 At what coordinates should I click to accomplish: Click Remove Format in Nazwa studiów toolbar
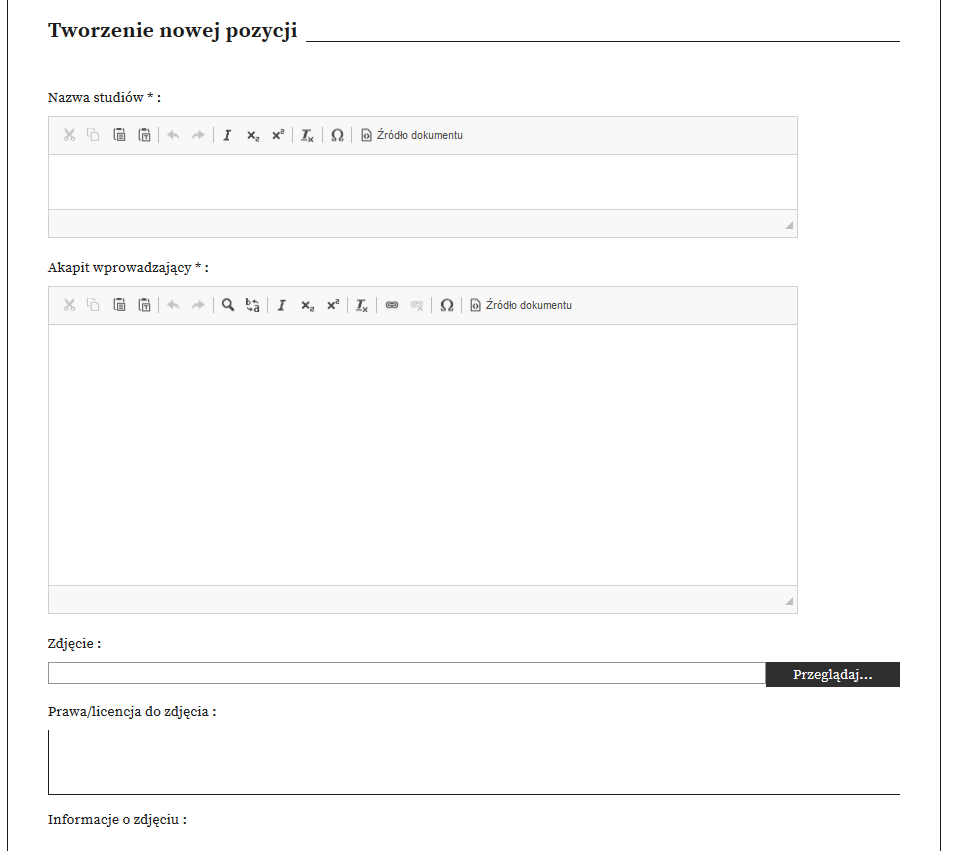308,135
